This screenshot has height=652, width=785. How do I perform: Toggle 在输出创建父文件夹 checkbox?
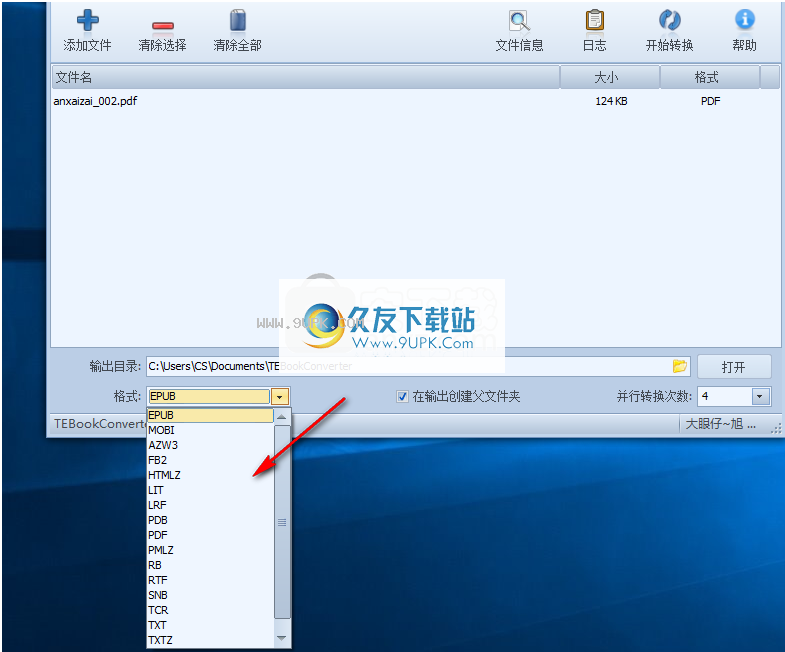[402, 397]
